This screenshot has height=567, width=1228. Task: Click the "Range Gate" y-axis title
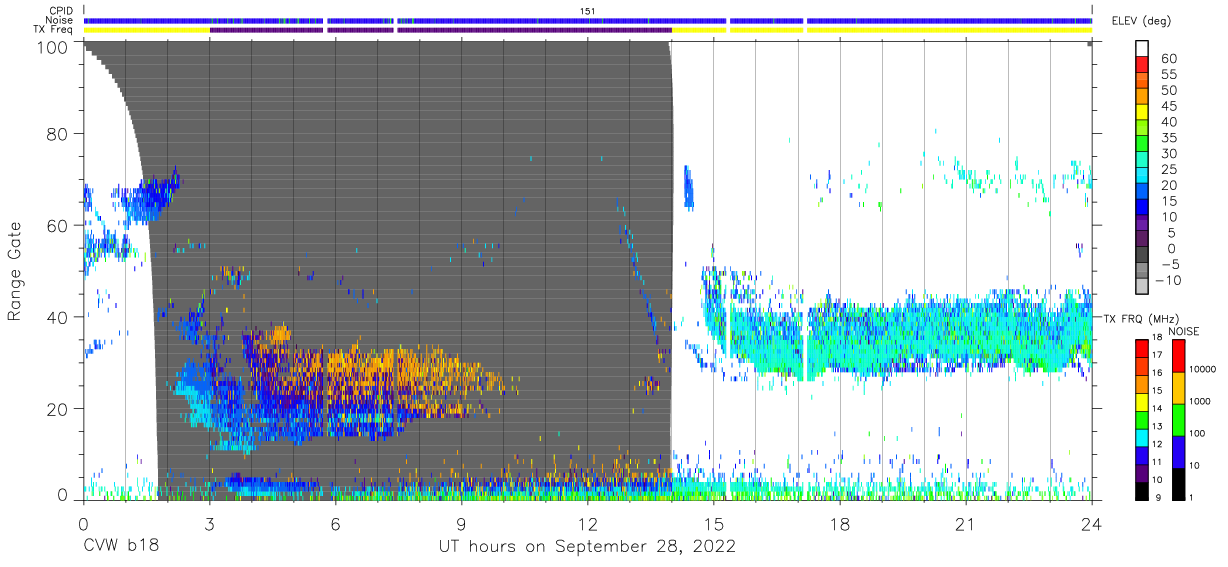[15, 272]
